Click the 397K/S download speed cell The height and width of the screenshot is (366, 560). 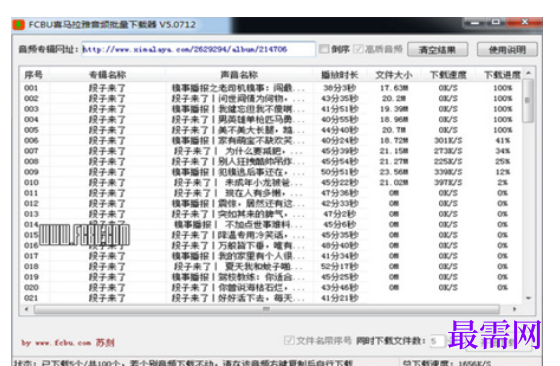448,182
